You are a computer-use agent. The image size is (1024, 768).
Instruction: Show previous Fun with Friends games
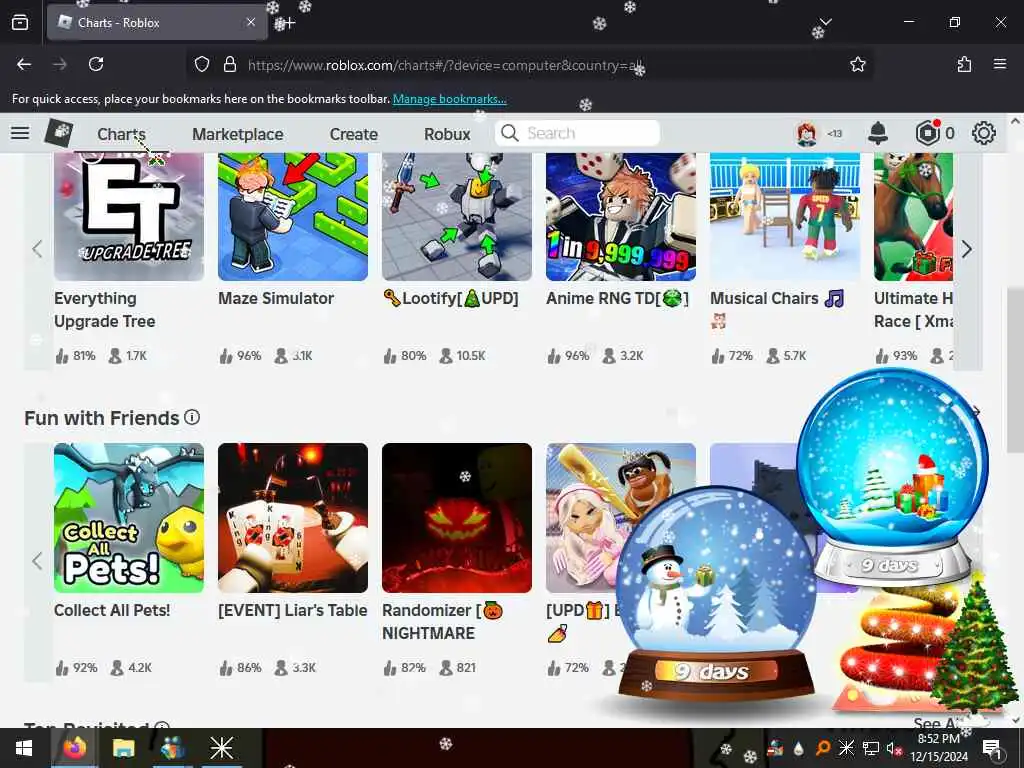[x=37, y=561]
